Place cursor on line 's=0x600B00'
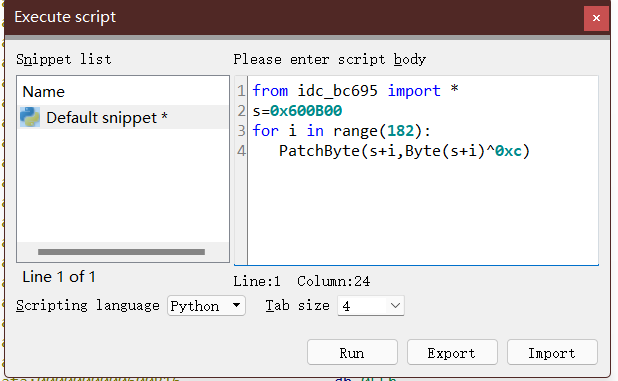Screen dimensions: 618x381 [297, 111]
